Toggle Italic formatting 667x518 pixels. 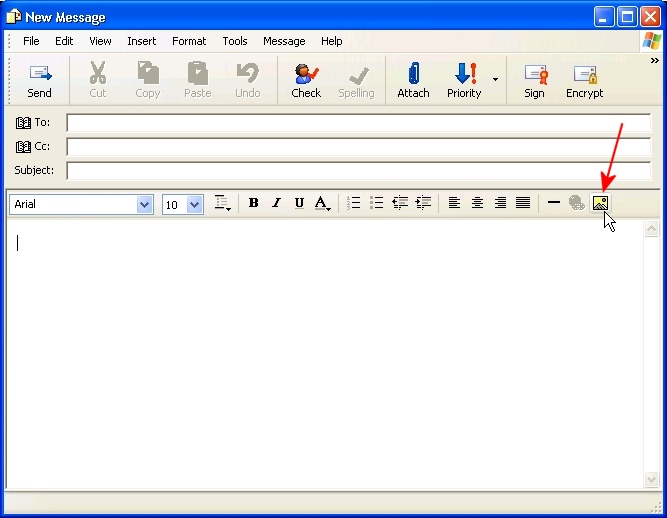(x=276, y=203)
